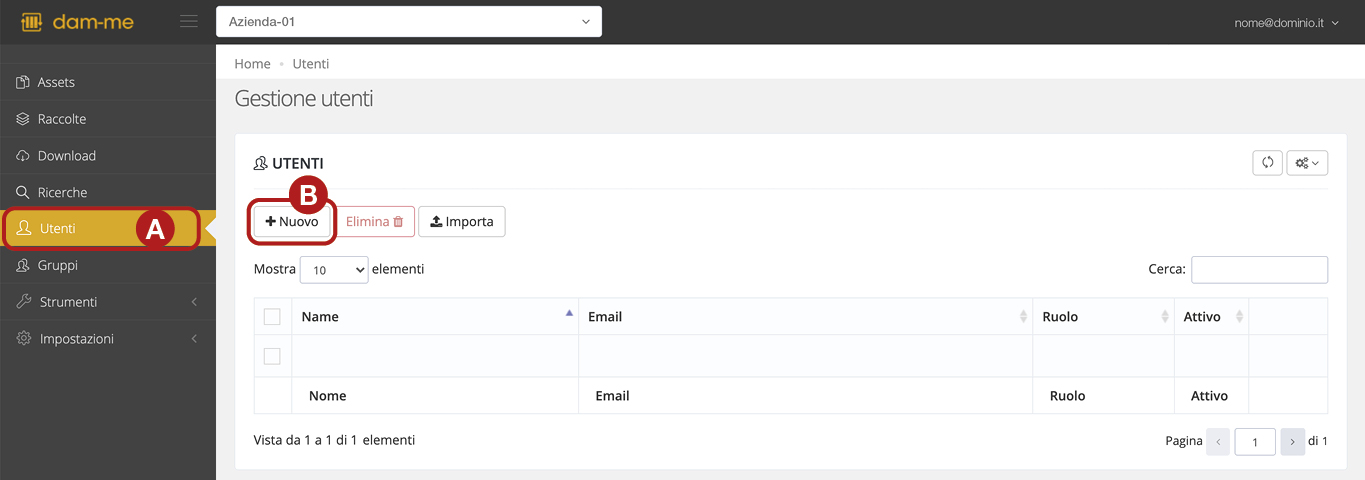The image size is (1365, 480).
Task: Click the Download cloud icon
Action: pos(23,156)
